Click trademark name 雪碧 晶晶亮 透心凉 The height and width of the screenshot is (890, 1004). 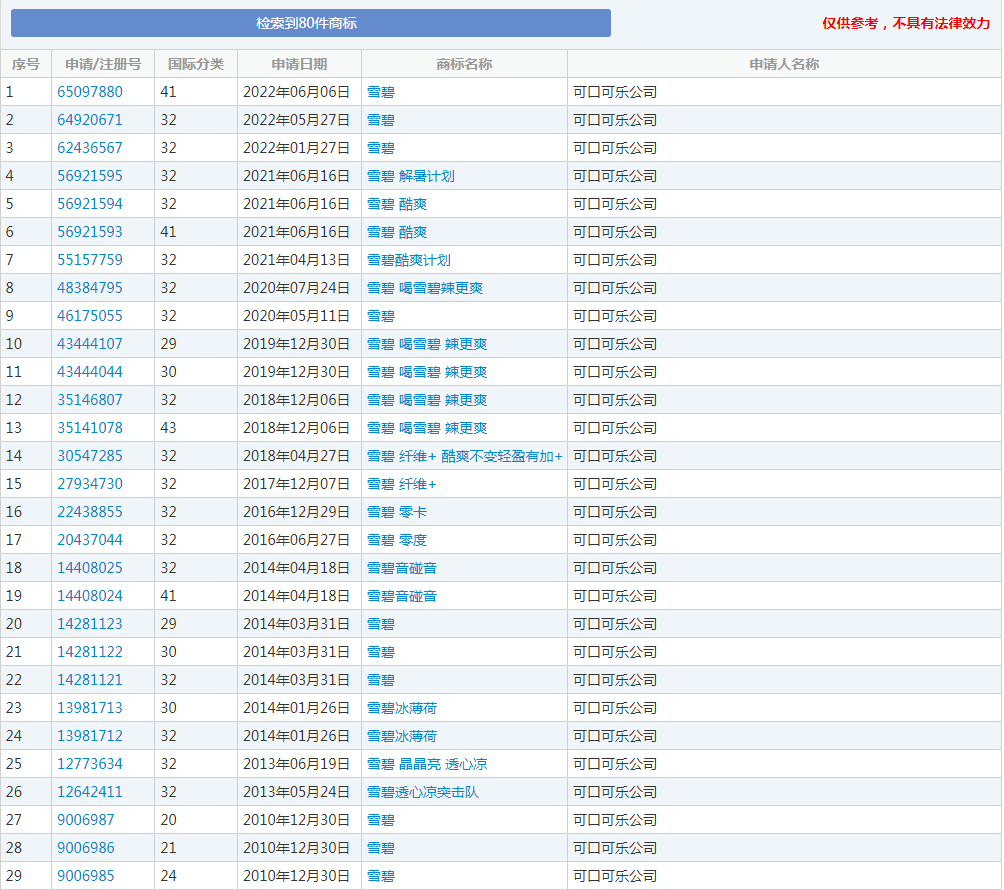[427, 765]
